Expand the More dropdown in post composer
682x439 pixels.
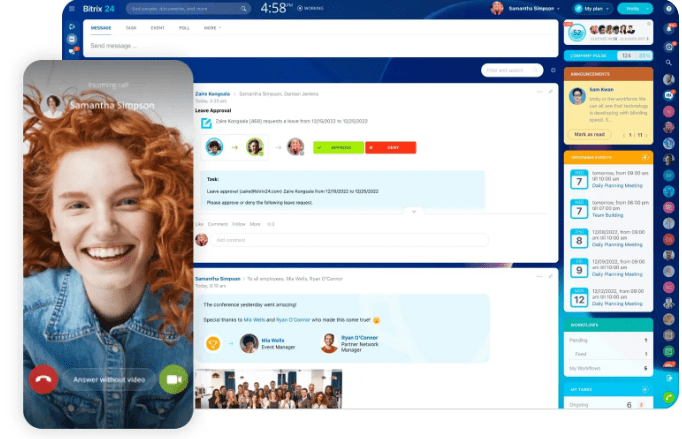click(212, 28)
